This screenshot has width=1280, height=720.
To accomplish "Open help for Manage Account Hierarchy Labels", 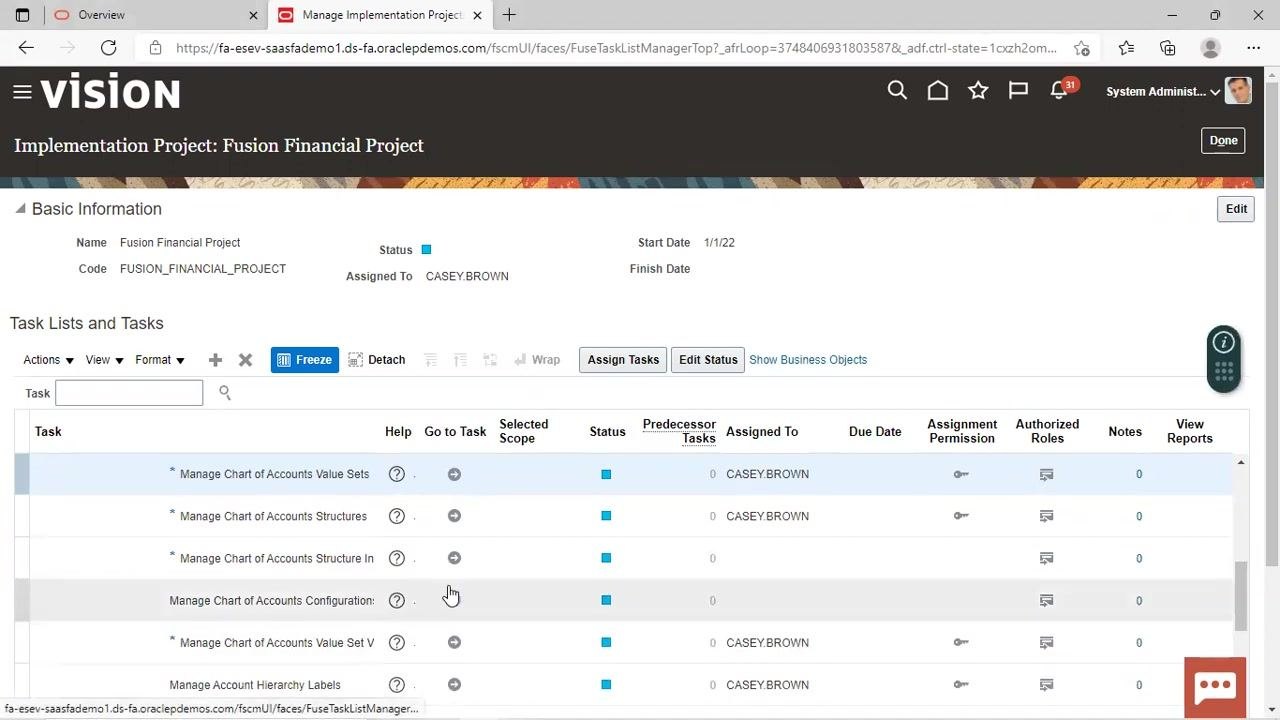I will click(x=397, y=685).
